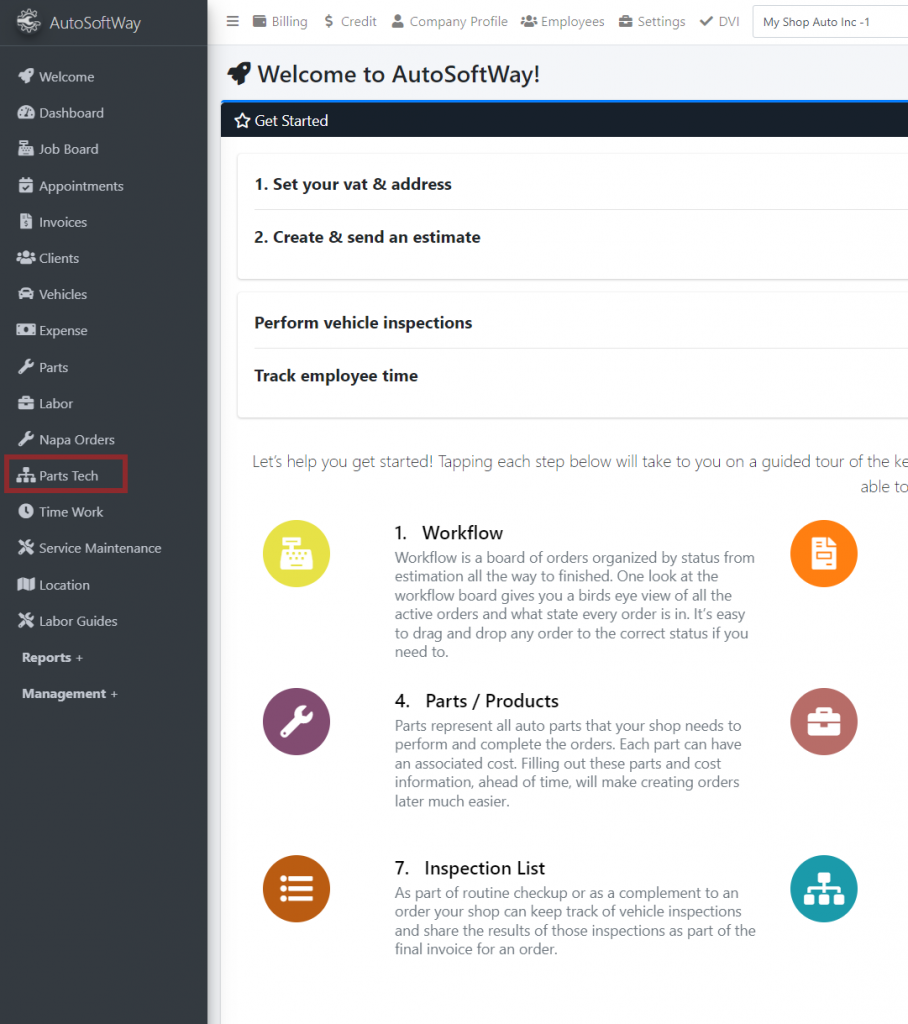The width and height of the screenshot is (908, 1024).
Task: Click the Labor briefcase icon in sidebar
Action: tap(26, 403)
